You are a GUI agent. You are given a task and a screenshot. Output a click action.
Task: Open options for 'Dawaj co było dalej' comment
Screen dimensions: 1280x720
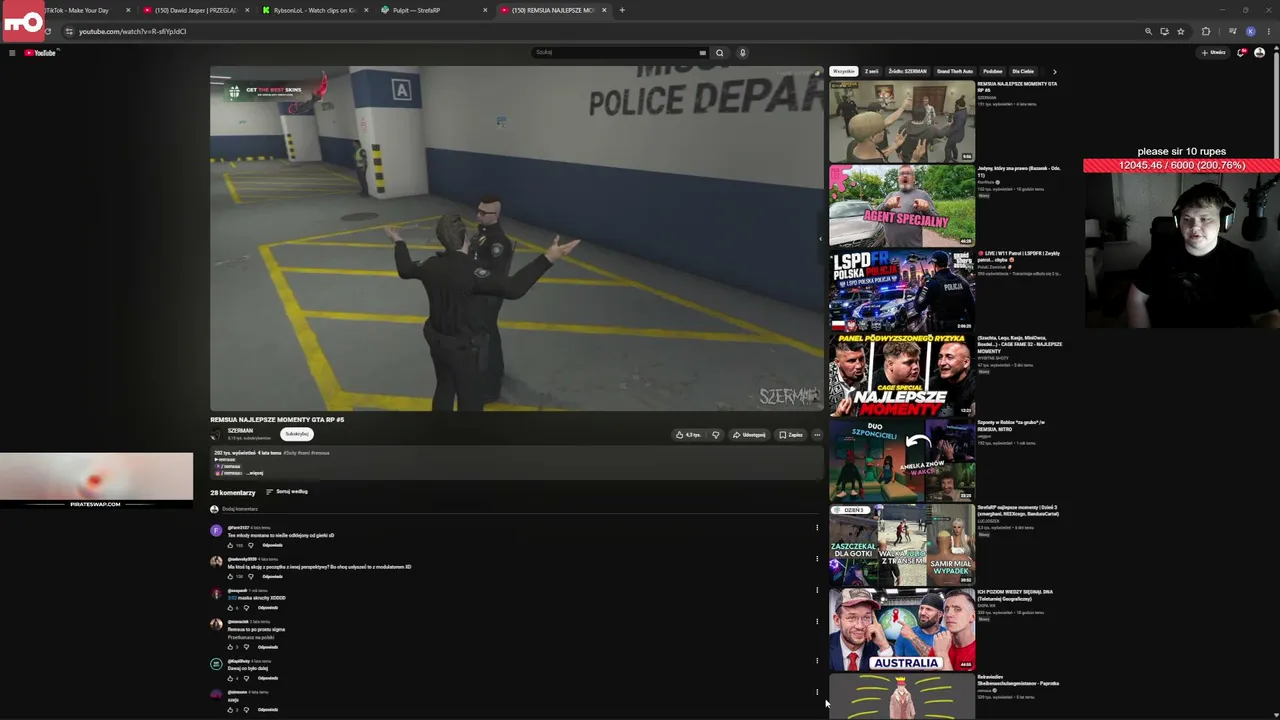tap(817, 661)
